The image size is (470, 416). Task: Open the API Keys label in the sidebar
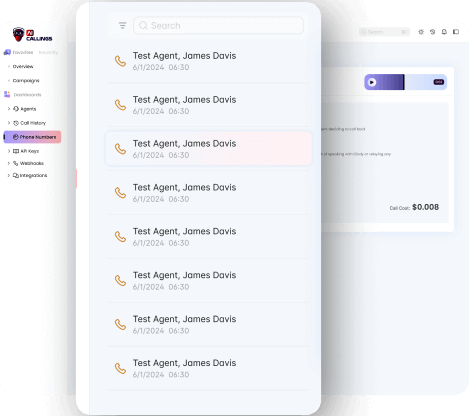(30, 151)
